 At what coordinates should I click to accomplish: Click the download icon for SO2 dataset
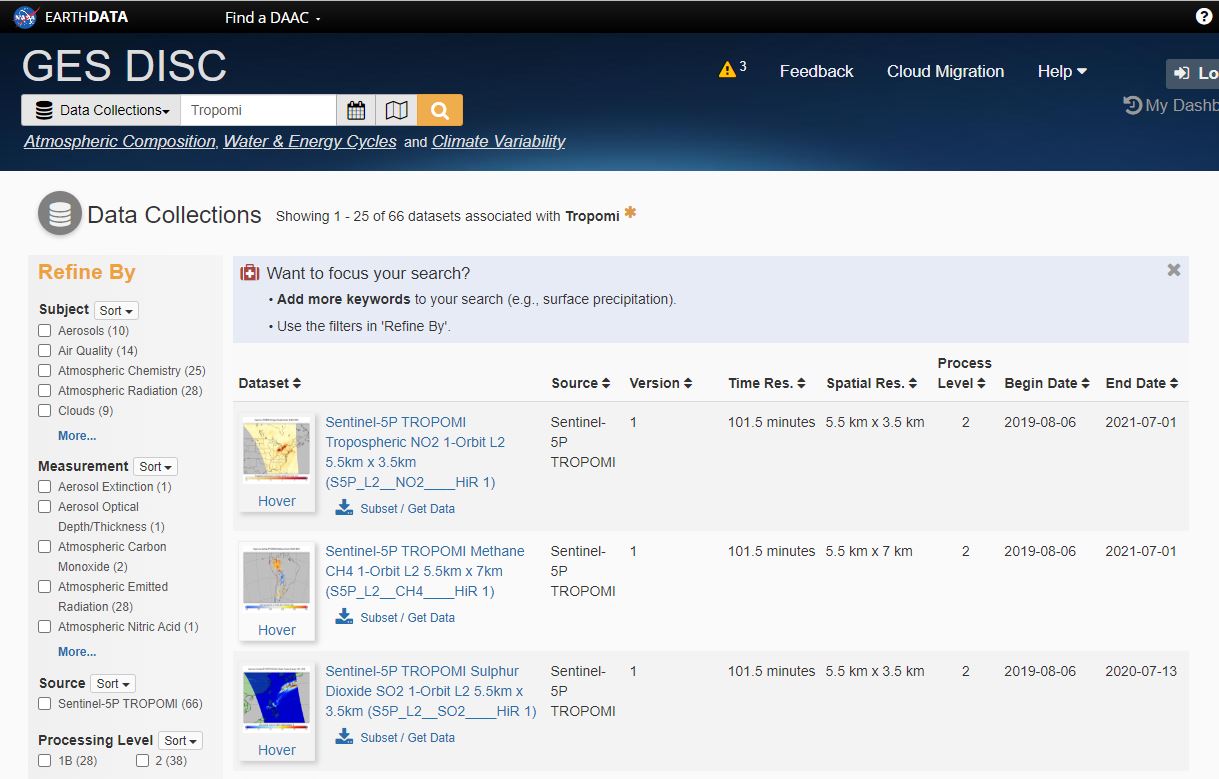(x=344, y=737)
